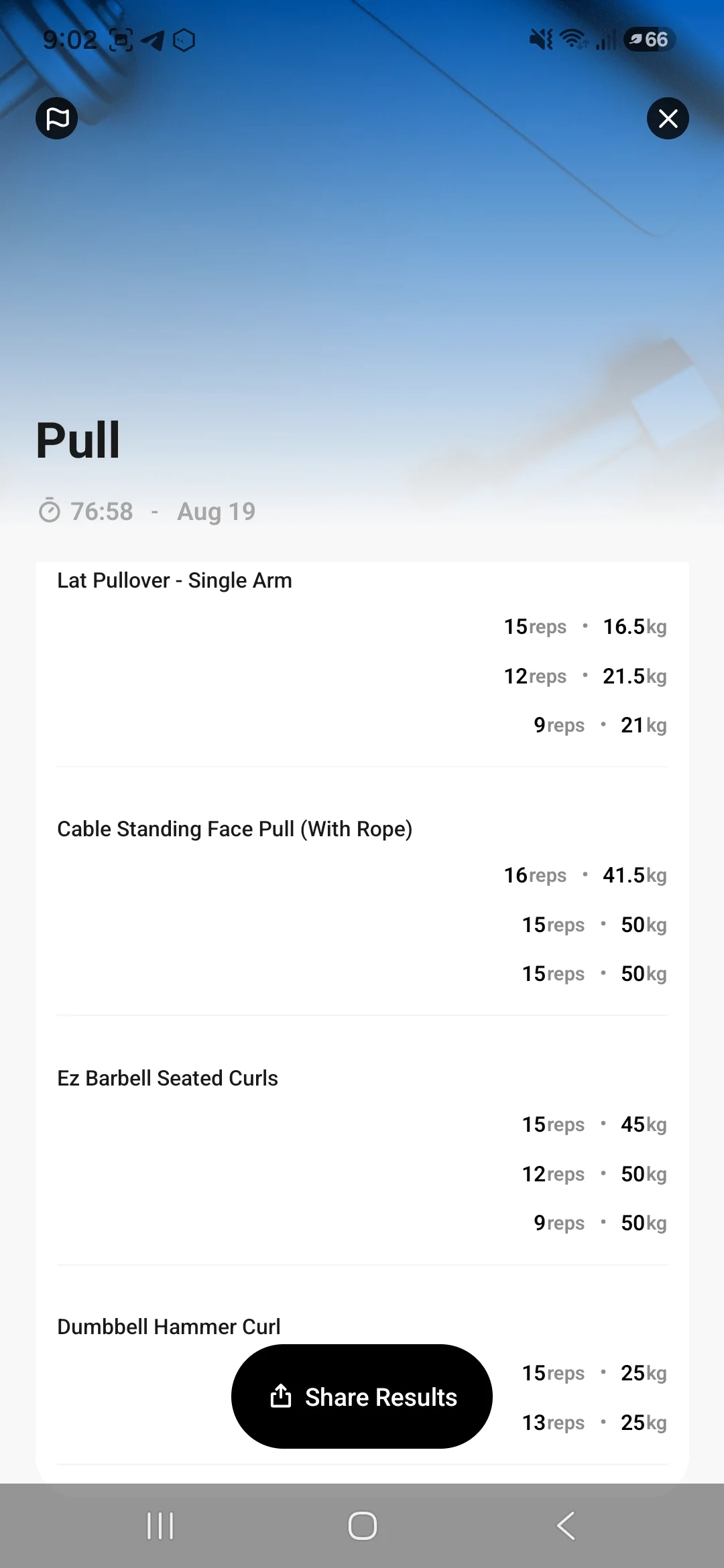
Task: Tap the Android back arrow
Action: coord(566,1526)
